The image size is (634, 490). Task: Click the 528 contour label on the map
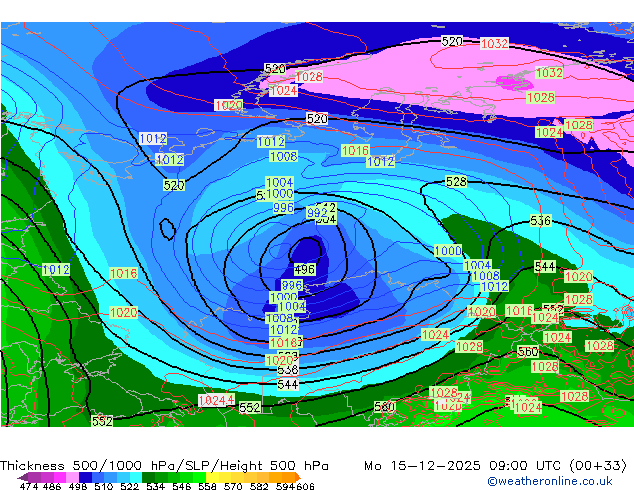[x=456, y=182]
